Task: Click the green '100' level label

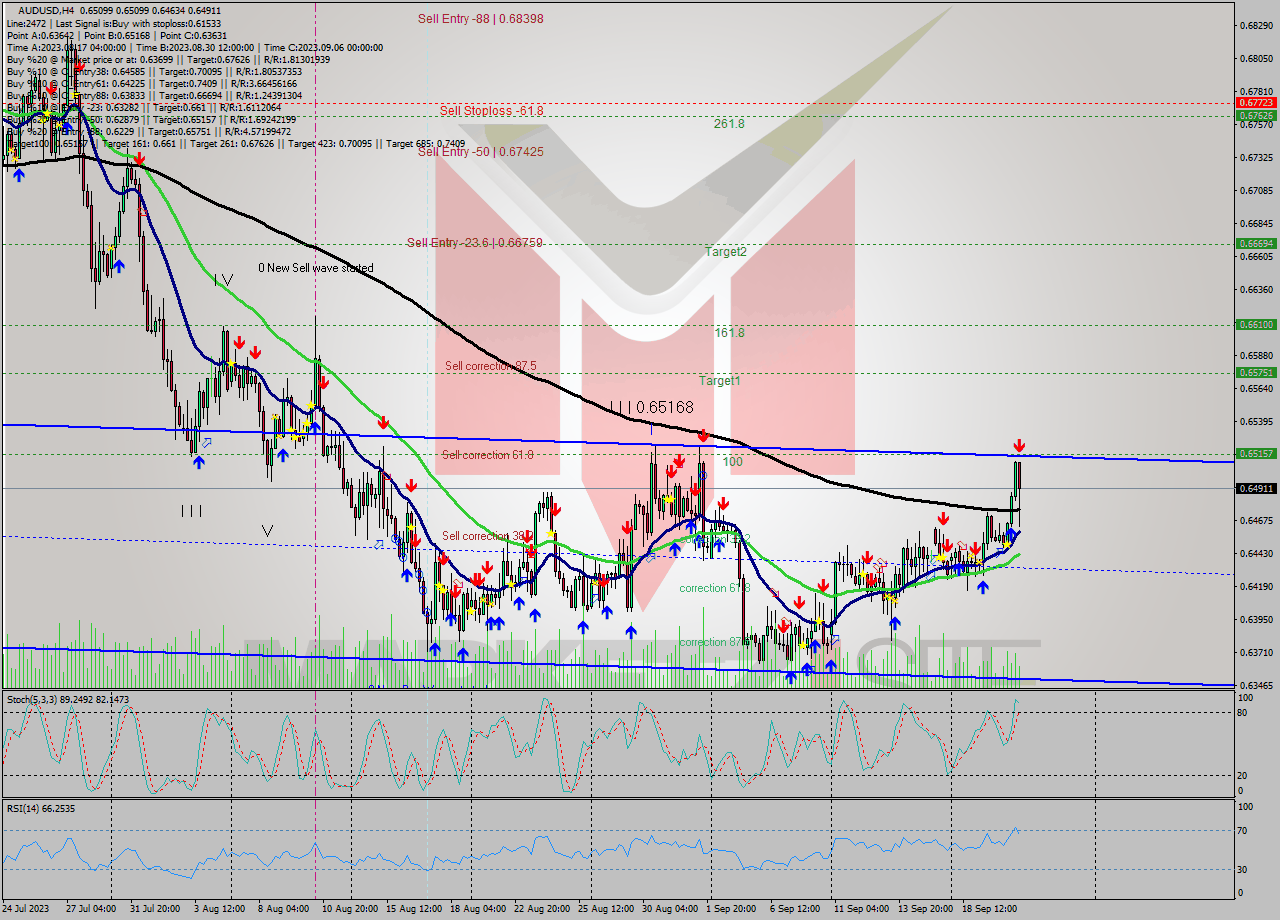Action: coord(733,462)
